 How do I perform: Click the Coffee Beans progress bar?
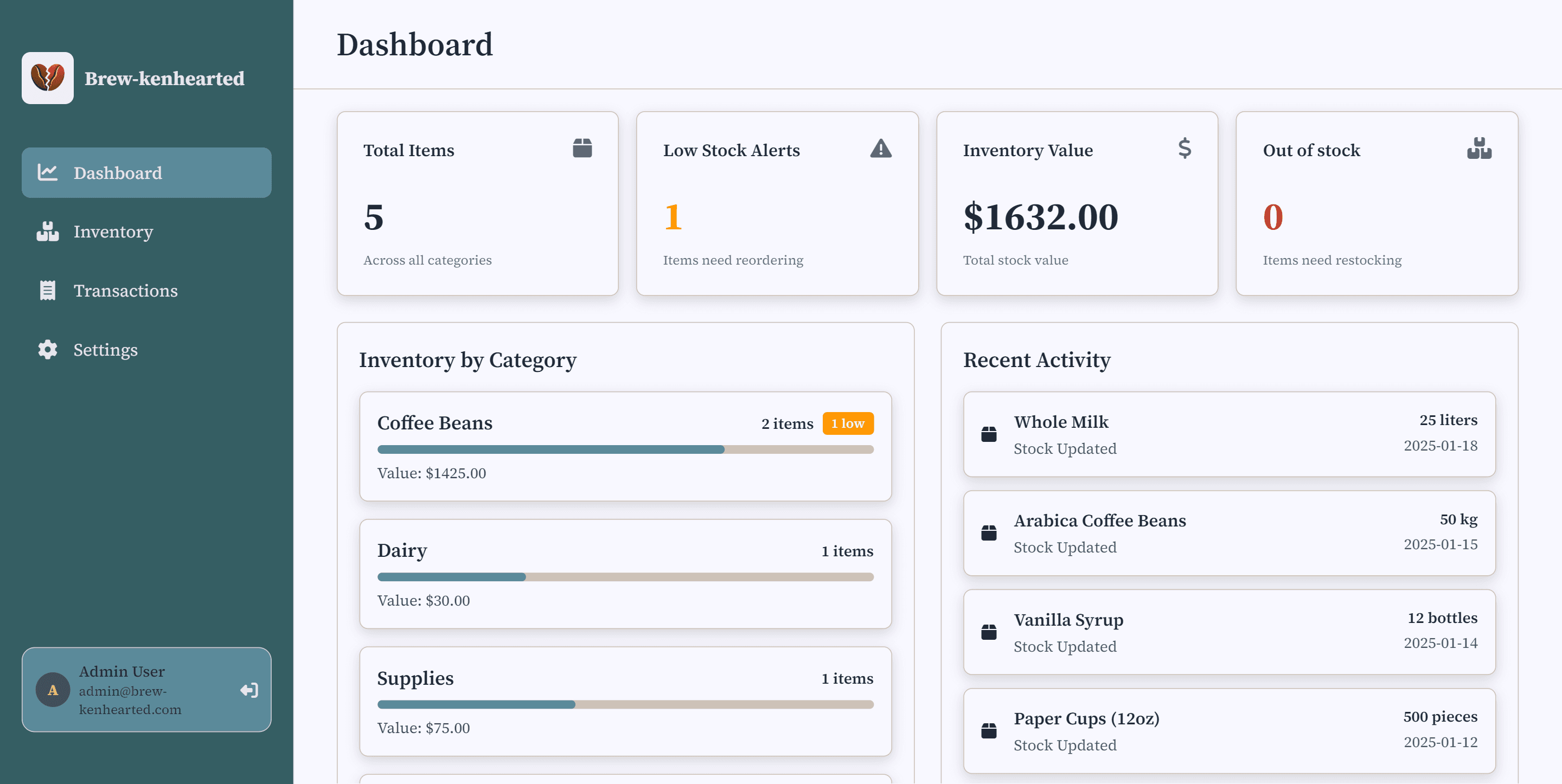point(625,449)
